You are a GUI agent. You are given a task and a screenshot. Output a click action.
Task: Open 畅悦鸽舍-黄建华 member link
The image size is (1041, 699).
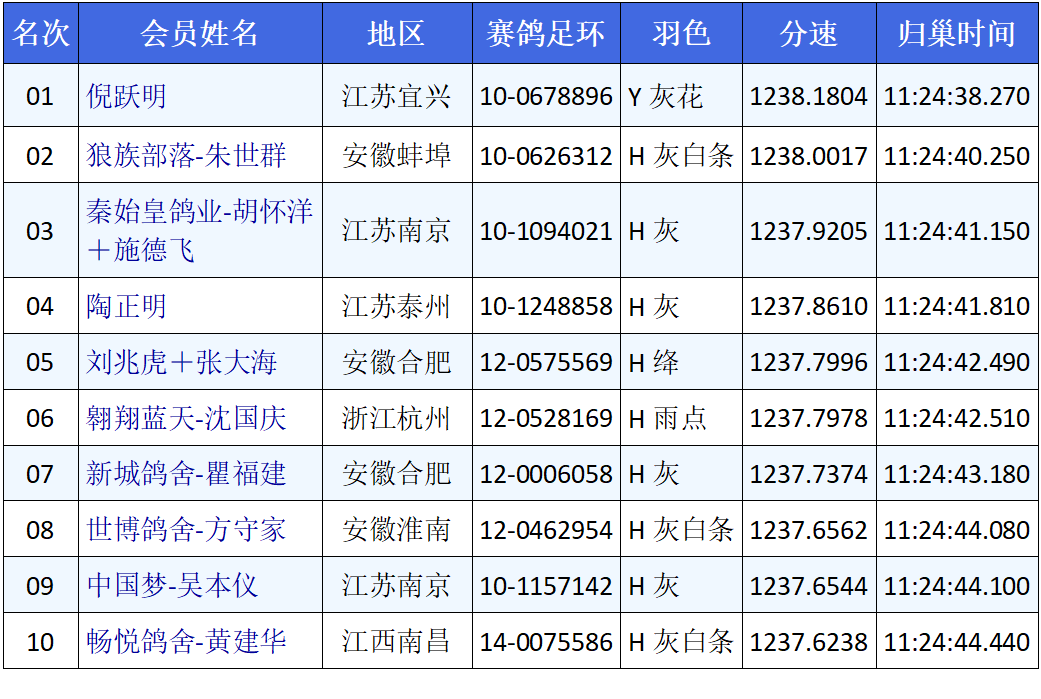[186, 641]
